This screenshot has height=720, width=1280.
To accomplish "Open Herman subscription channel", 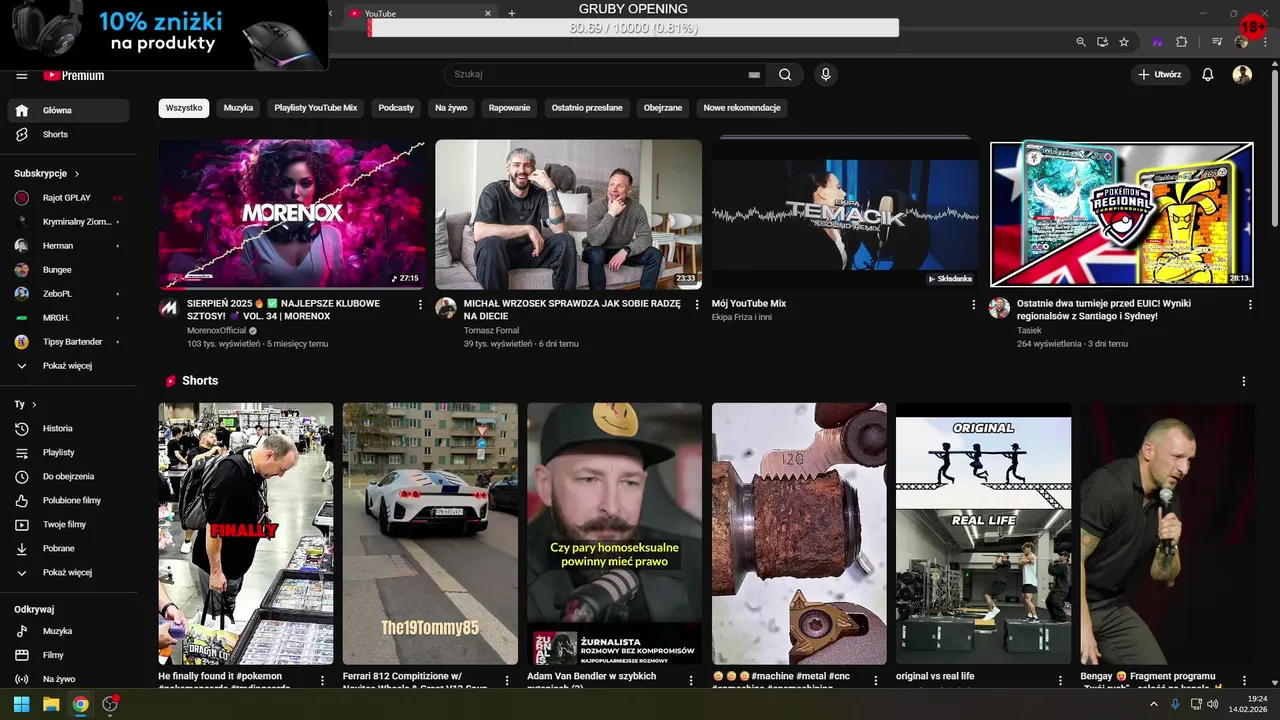I will click(69, 246).
